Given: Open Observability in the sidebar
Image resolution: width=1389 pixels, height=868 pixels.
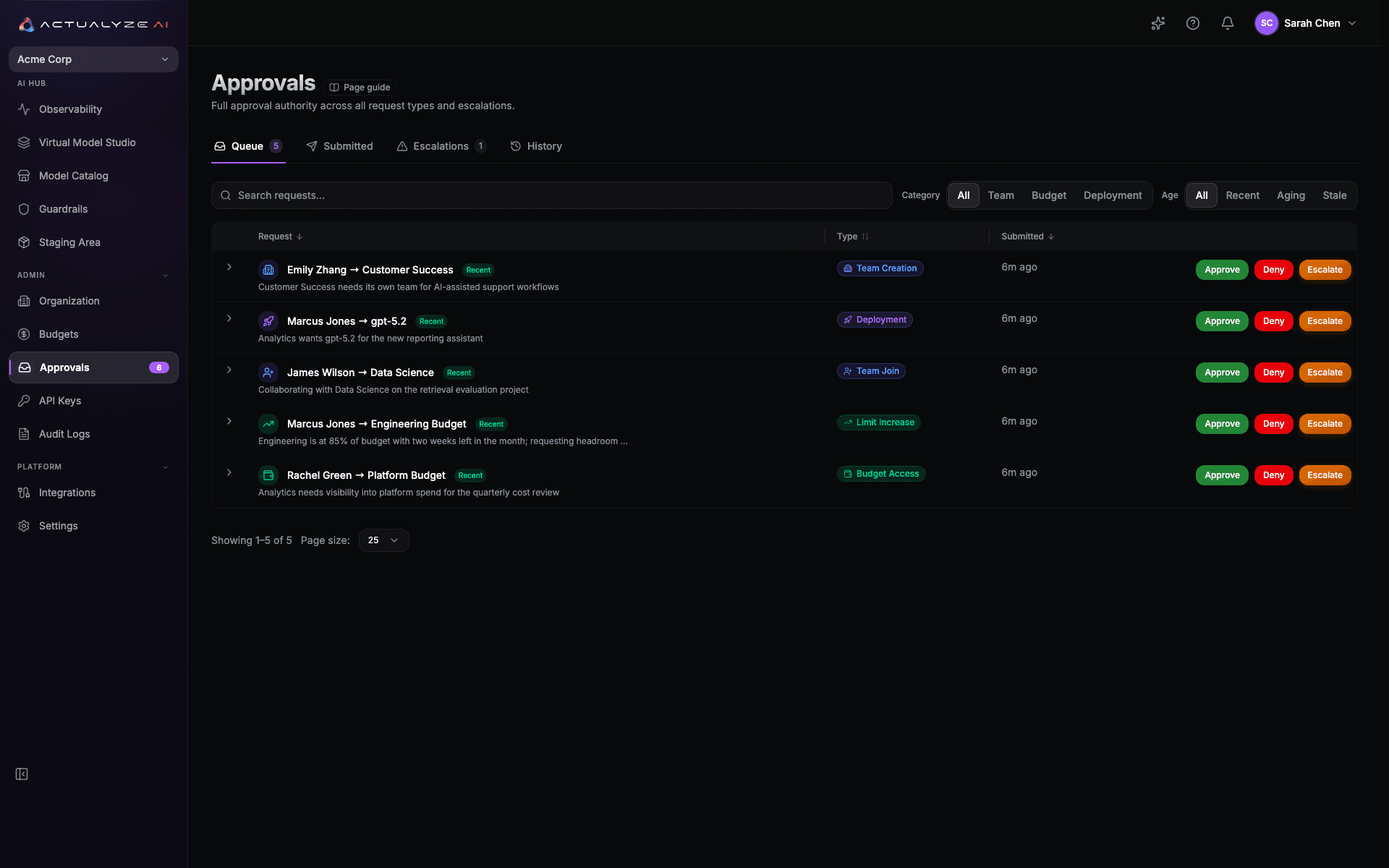Looking at the screenshot, I should point(93,109).
